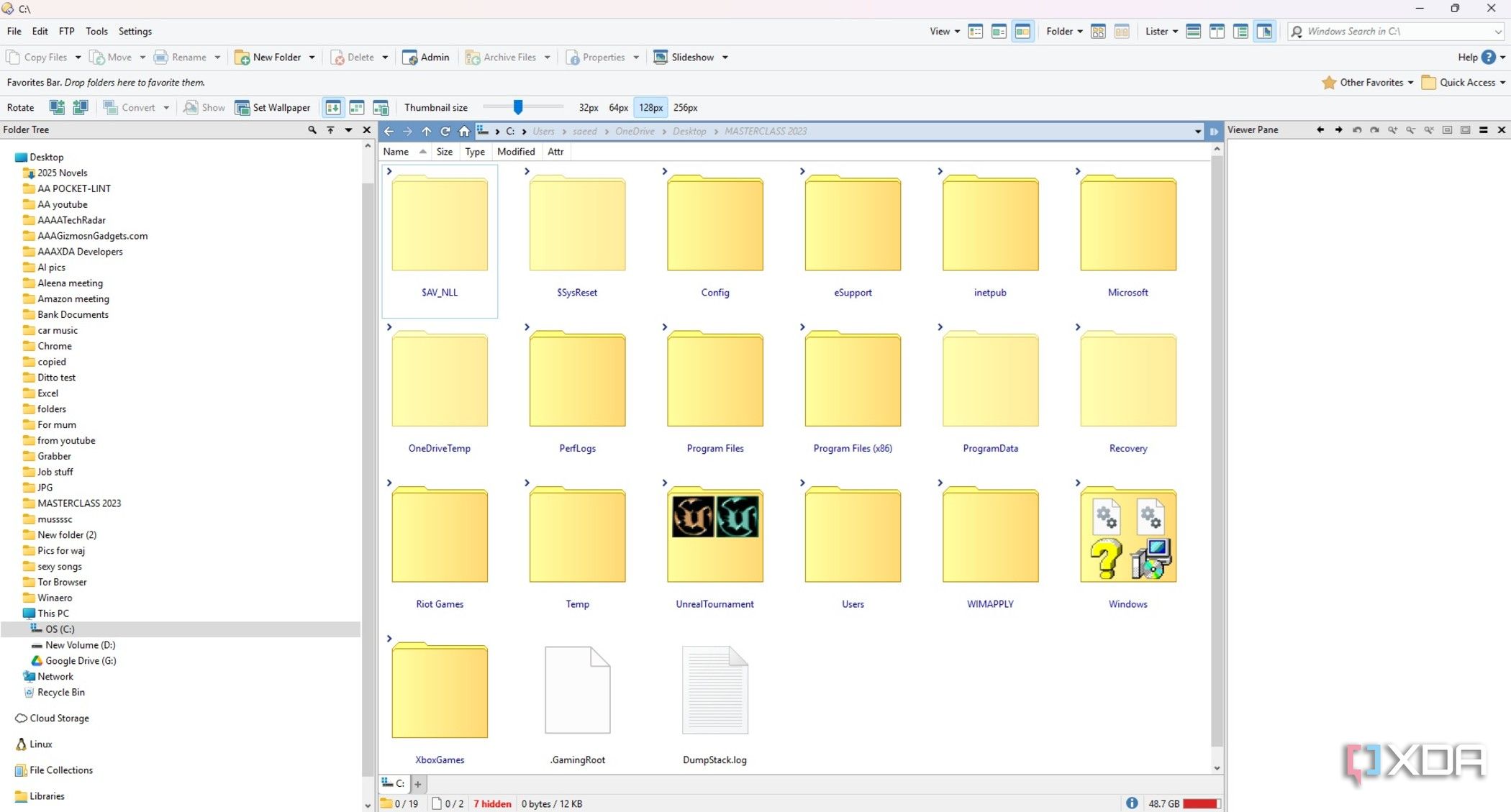Open the Tools menu
Screen dimensions: 1511x812
(x=96, y=32)
